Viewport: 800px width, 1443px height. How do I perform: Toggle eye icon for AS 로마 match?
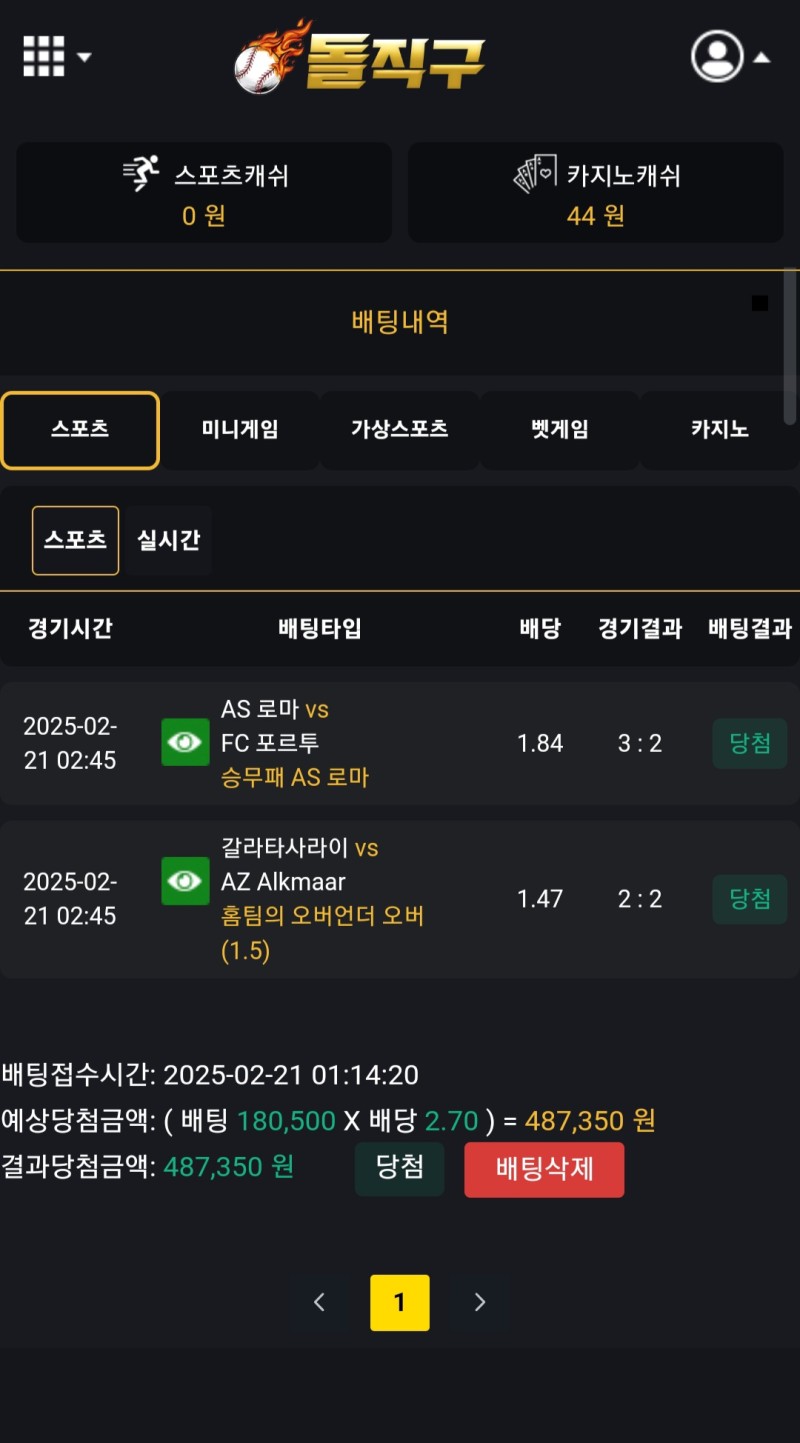click(x=185, y=742)
